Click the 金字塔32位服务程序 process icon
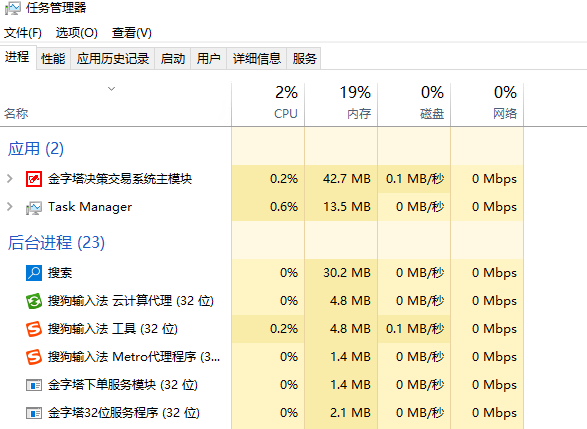The height and width of the screenshot is (429, 587). 34,413
